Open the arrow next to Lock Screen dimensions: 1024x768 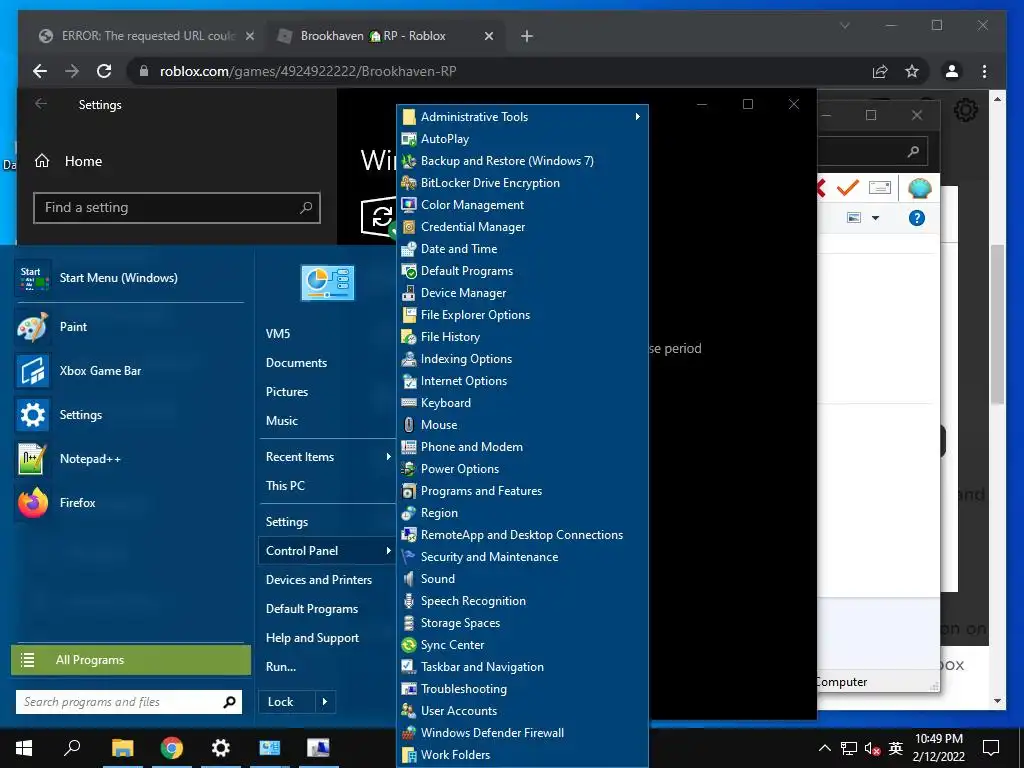325,702
